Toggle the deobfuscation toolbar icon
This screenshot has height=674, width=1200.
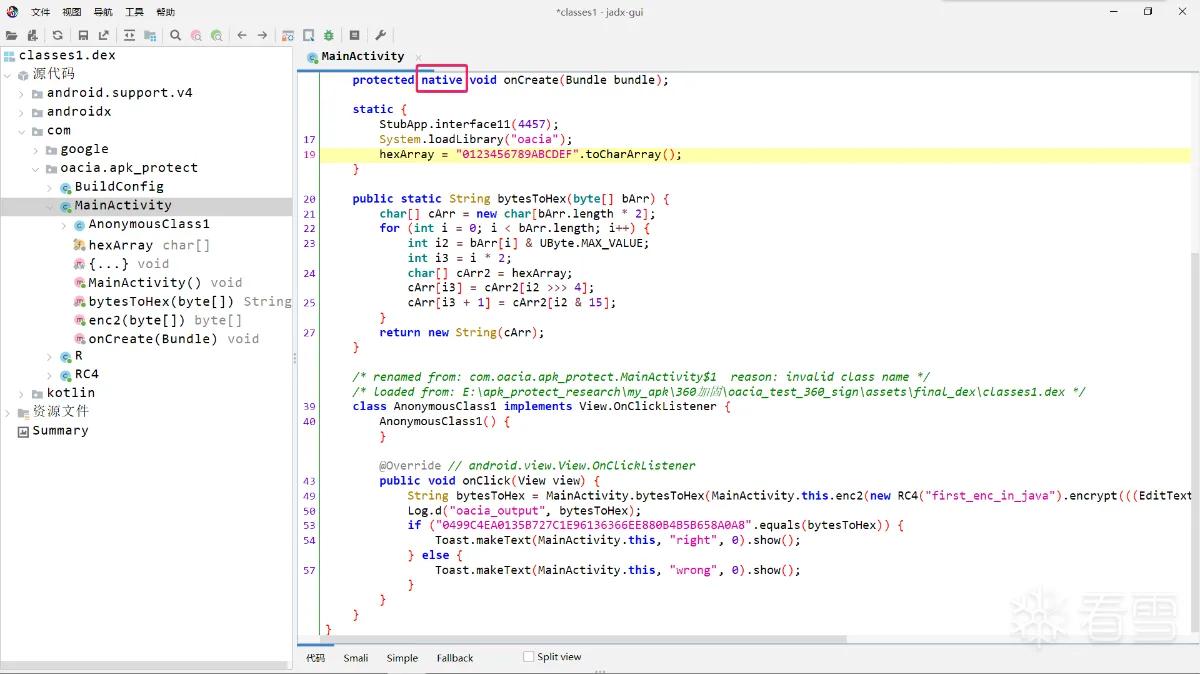click(288, 35)
